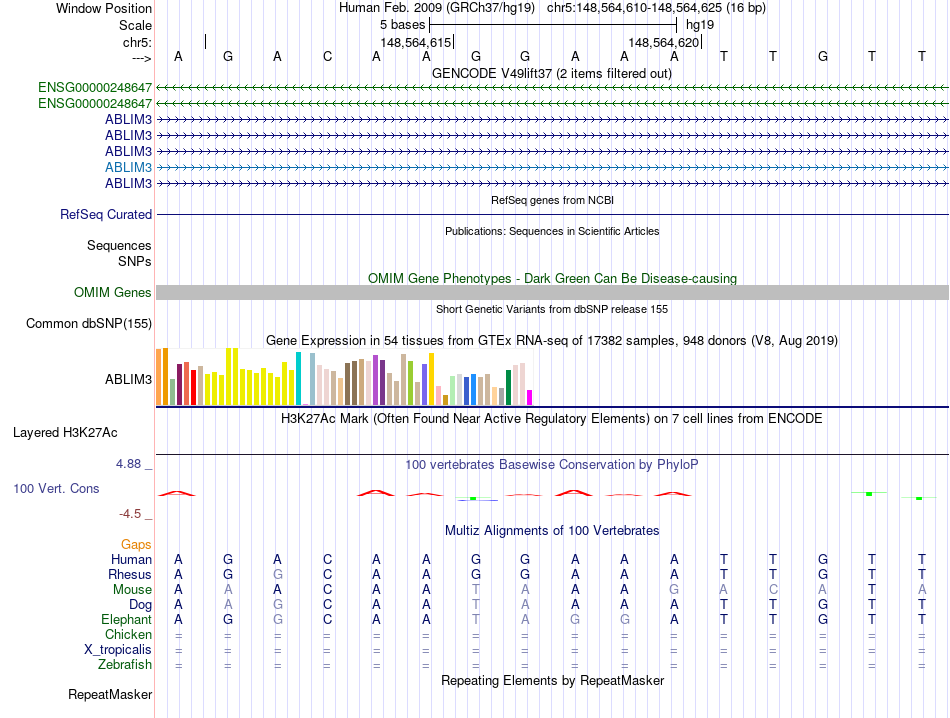
Task: Click the 148,564,620 coordinate marker
Action: (x=663, y=42)
